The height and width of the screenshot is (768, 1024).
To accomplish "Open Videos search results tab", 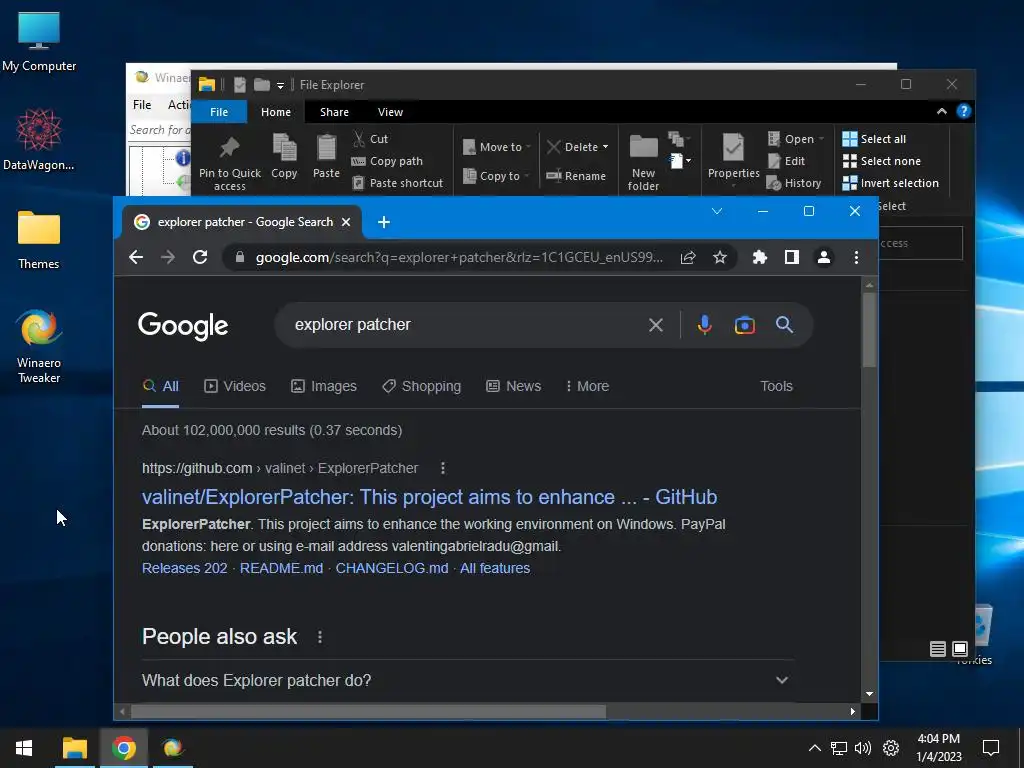I will point(235,386).
